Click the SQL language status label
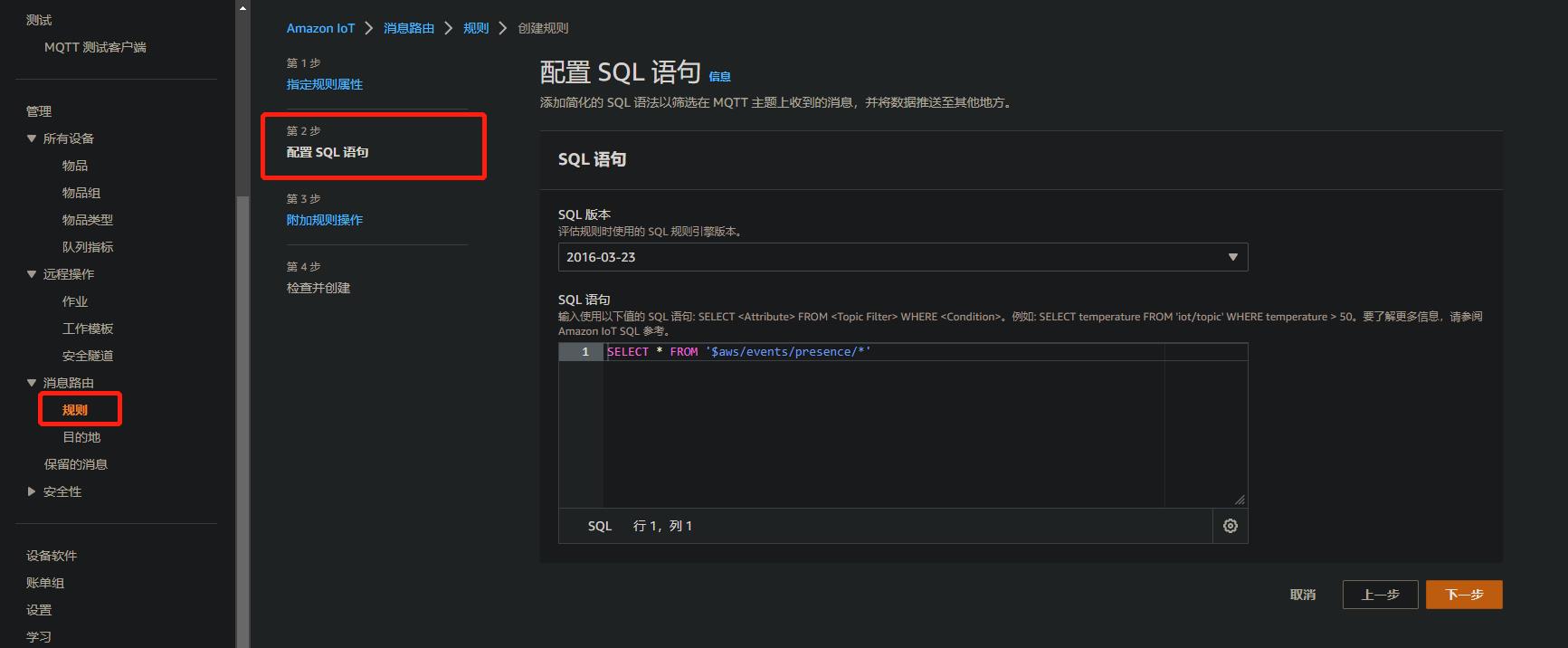1568x648 pixels. pyautogui.click(x=600, y=526)
